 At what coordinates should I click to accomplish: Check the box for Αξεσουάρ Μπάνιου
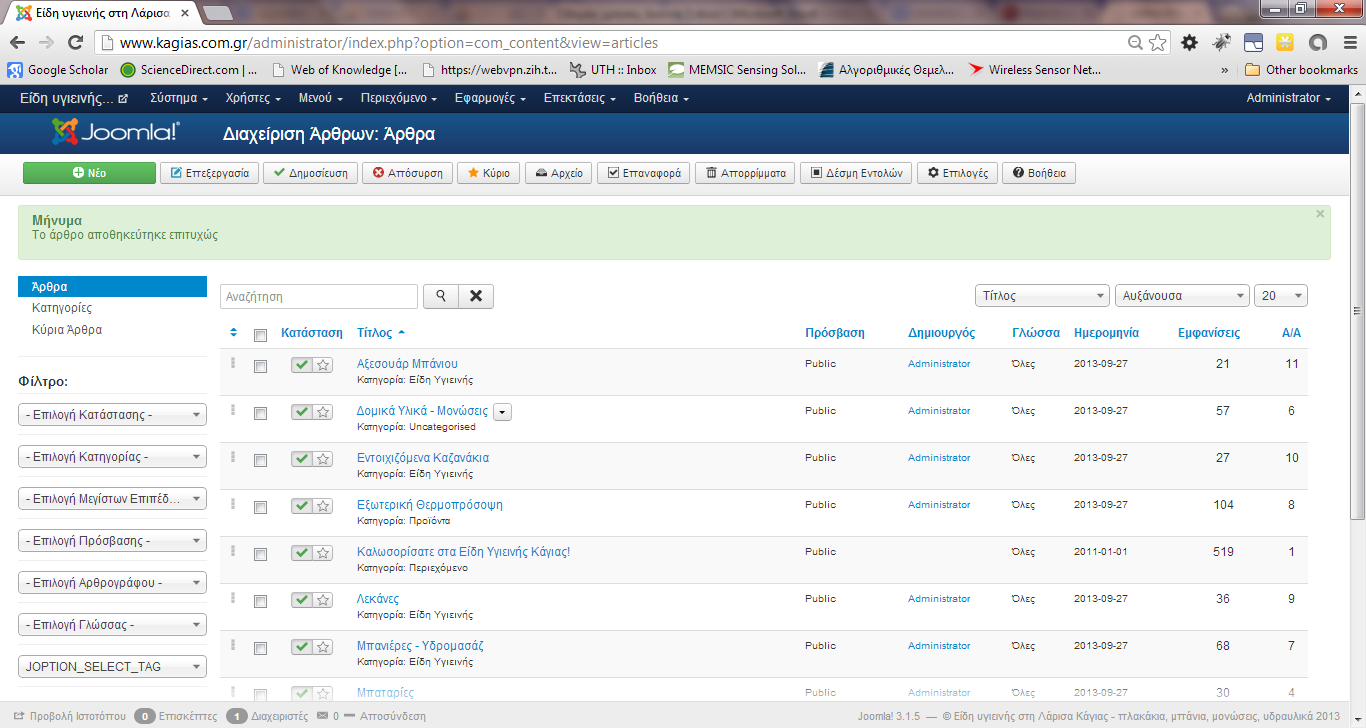pyautogui.click(x=261, y=367)
